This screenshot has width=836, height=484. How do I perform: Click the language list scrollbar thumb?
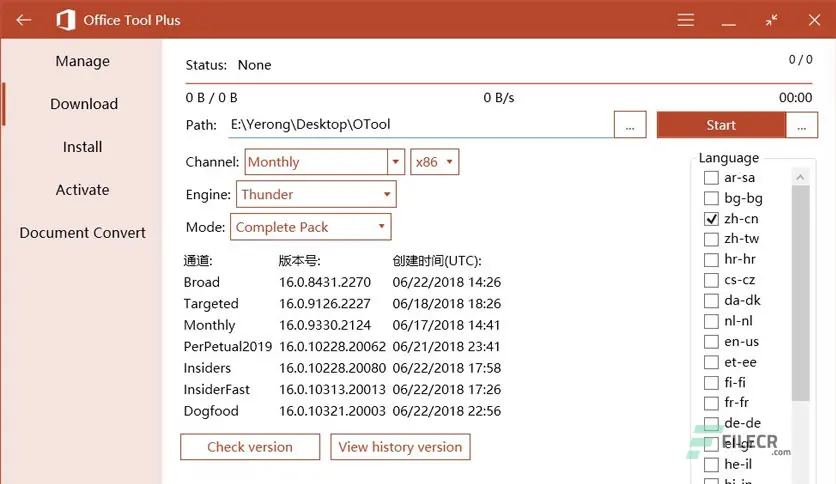(x=800, y=290)
